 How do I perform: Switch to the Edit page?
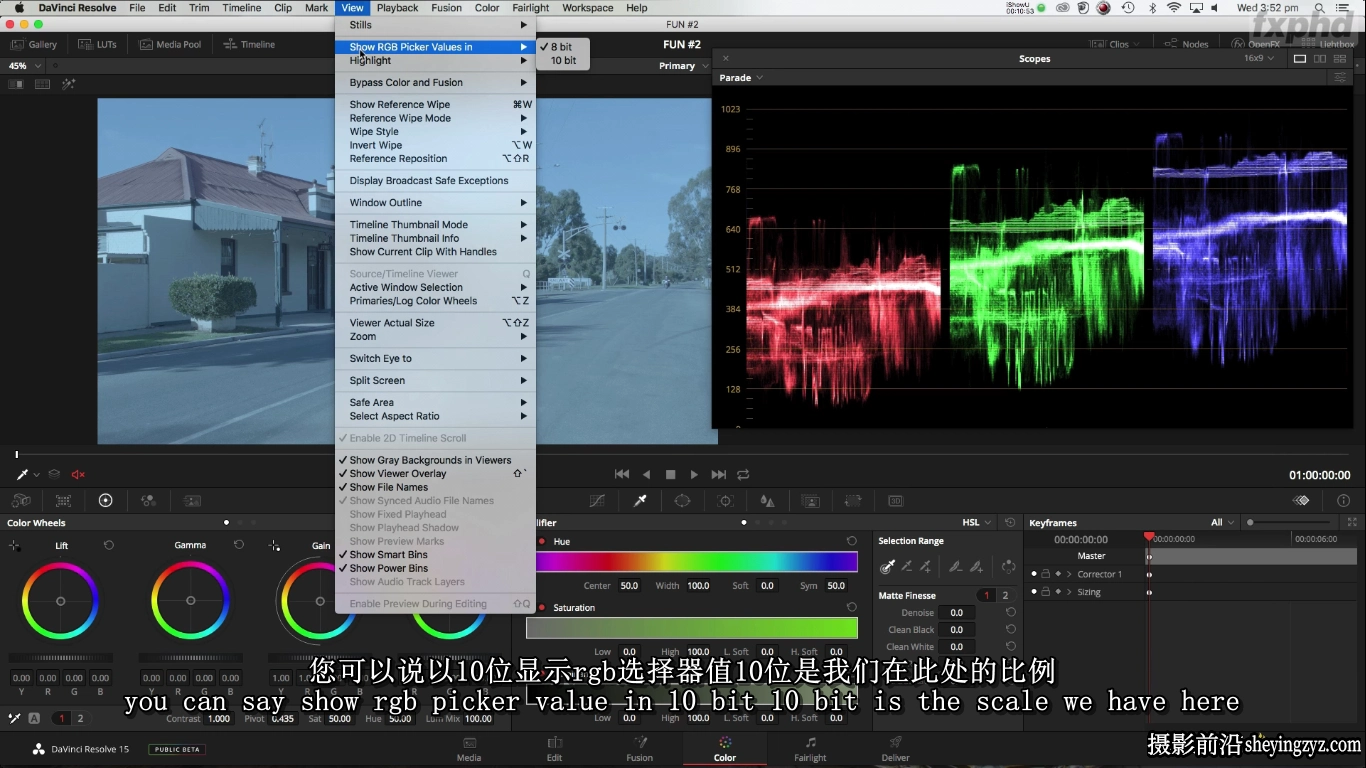coord(554,748)
